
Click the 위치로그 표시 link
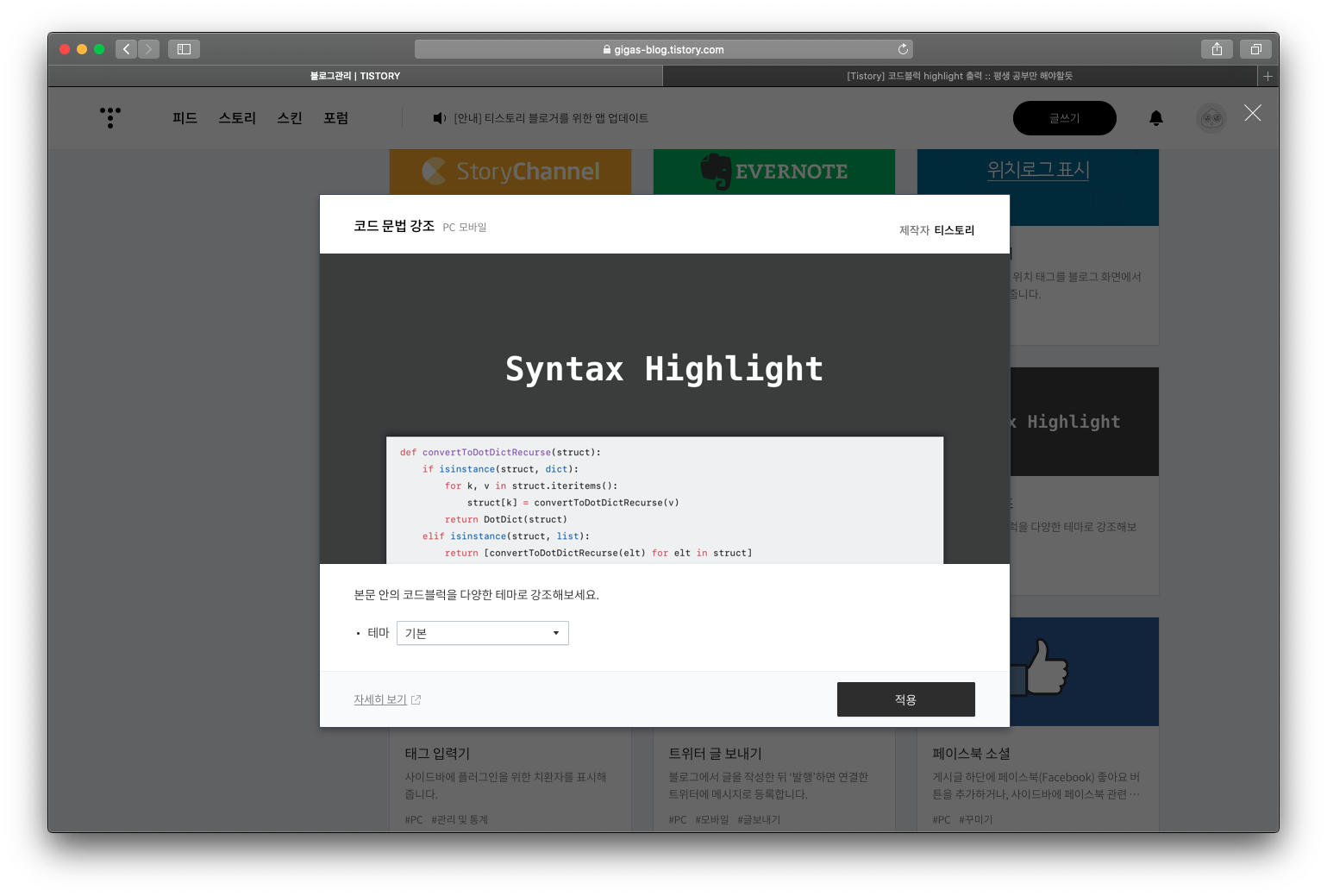pos(1038,170)
